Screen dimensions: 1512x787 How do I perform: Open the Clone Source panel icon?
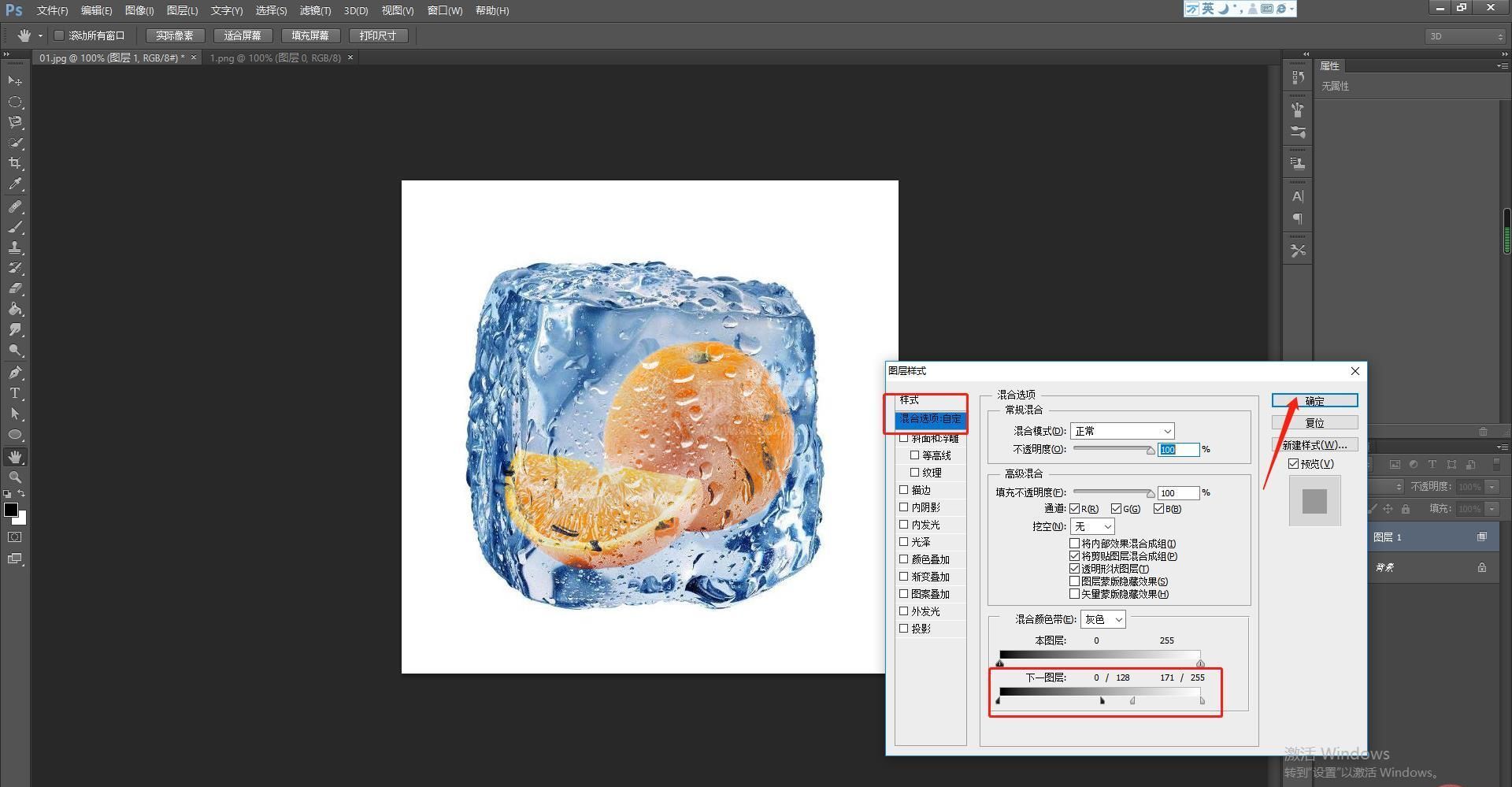pos(1298,164)
